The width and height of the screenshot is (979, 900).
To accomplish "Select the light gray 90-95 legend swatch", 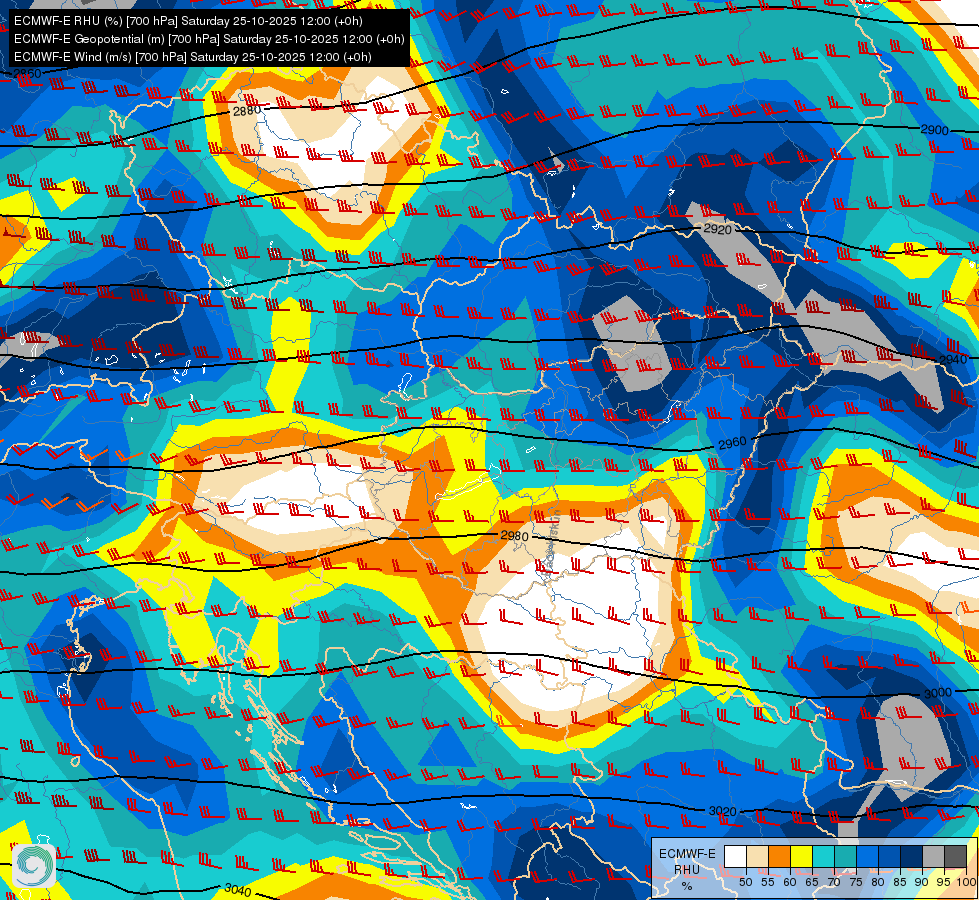I will (933, 856).
